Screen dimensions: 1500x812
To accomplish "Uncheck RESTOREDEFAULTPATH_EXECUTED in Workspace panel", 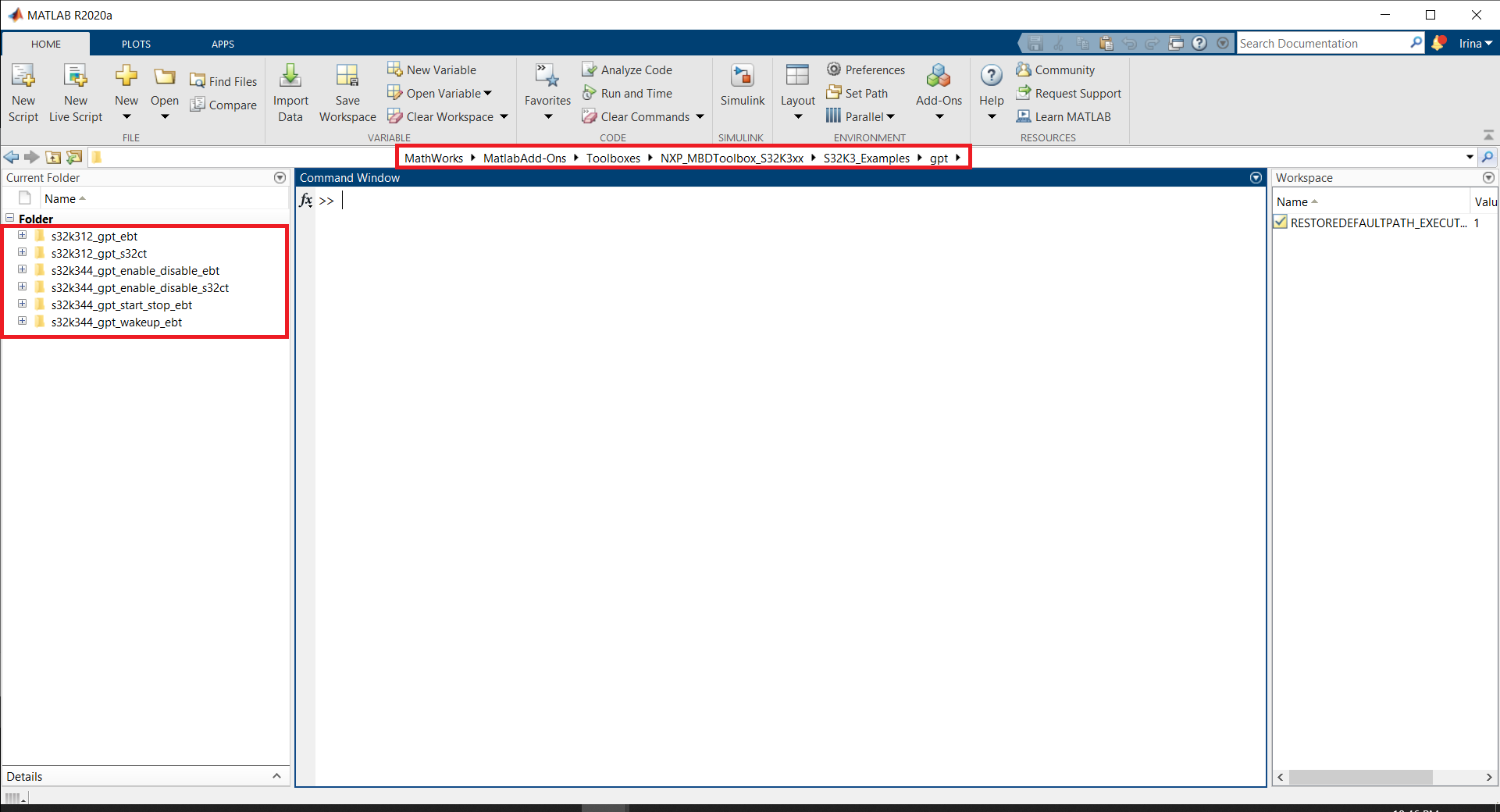I will pyautogui.click(x=1280, y=223).
